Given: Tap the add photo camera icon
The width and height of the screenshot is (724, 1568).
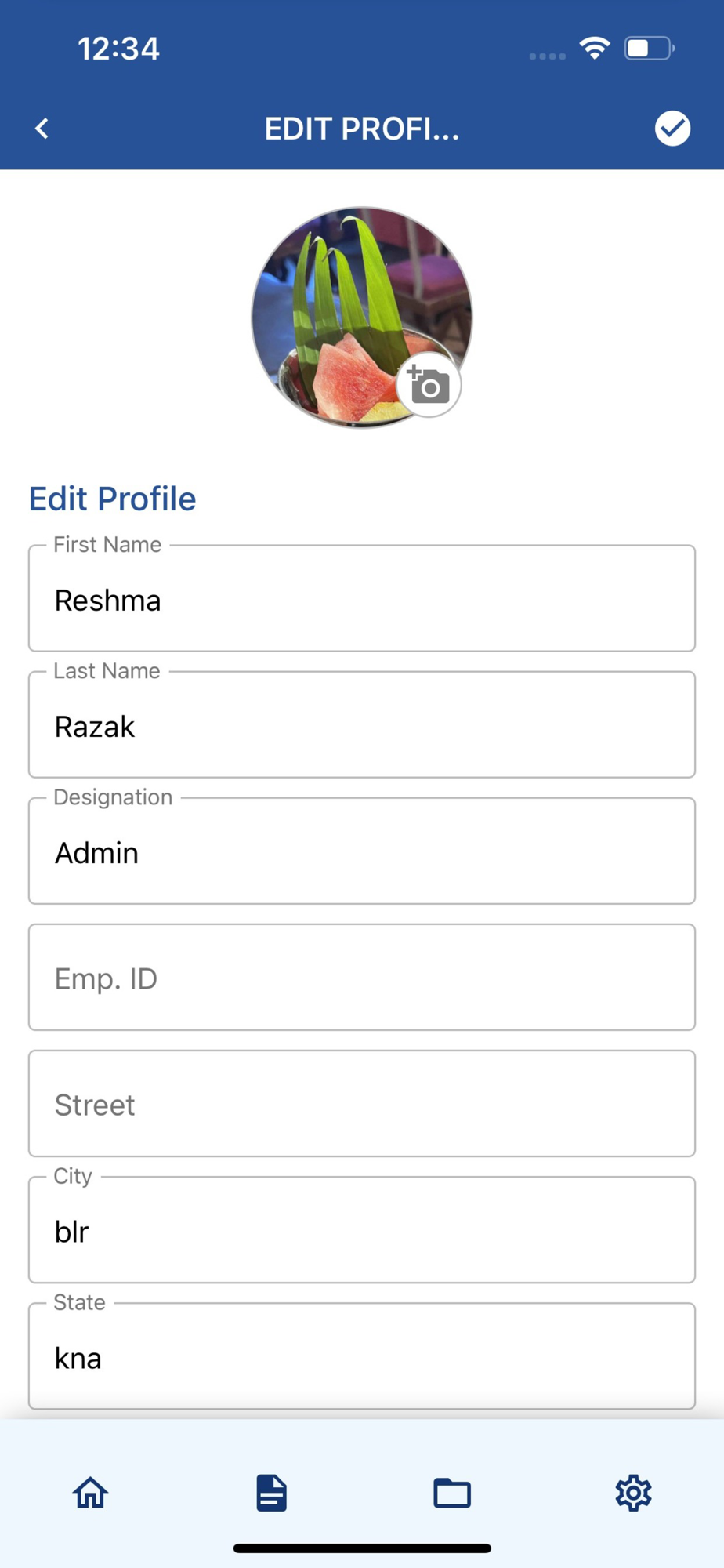Looking at the screenshot, I should pyautogui.click(x=429, y=385).
